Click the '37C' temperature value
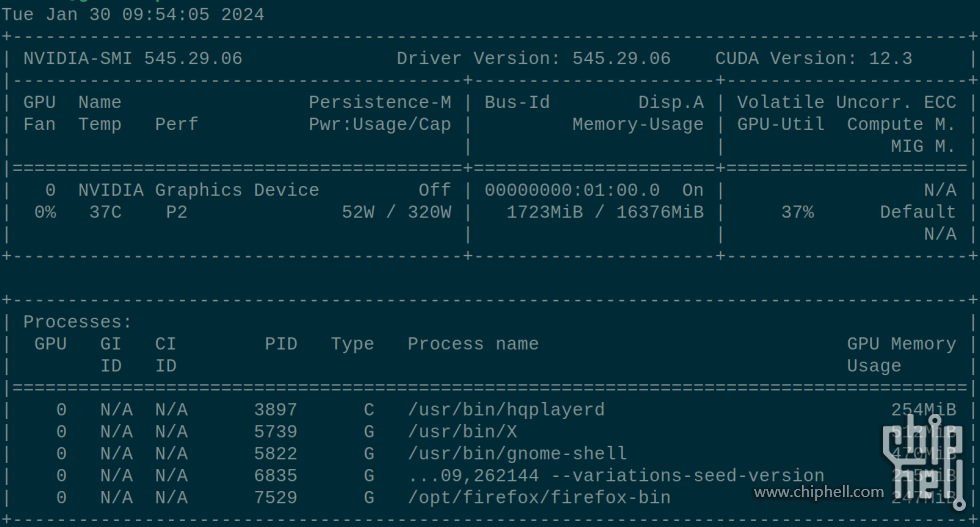 pos(105,213)
